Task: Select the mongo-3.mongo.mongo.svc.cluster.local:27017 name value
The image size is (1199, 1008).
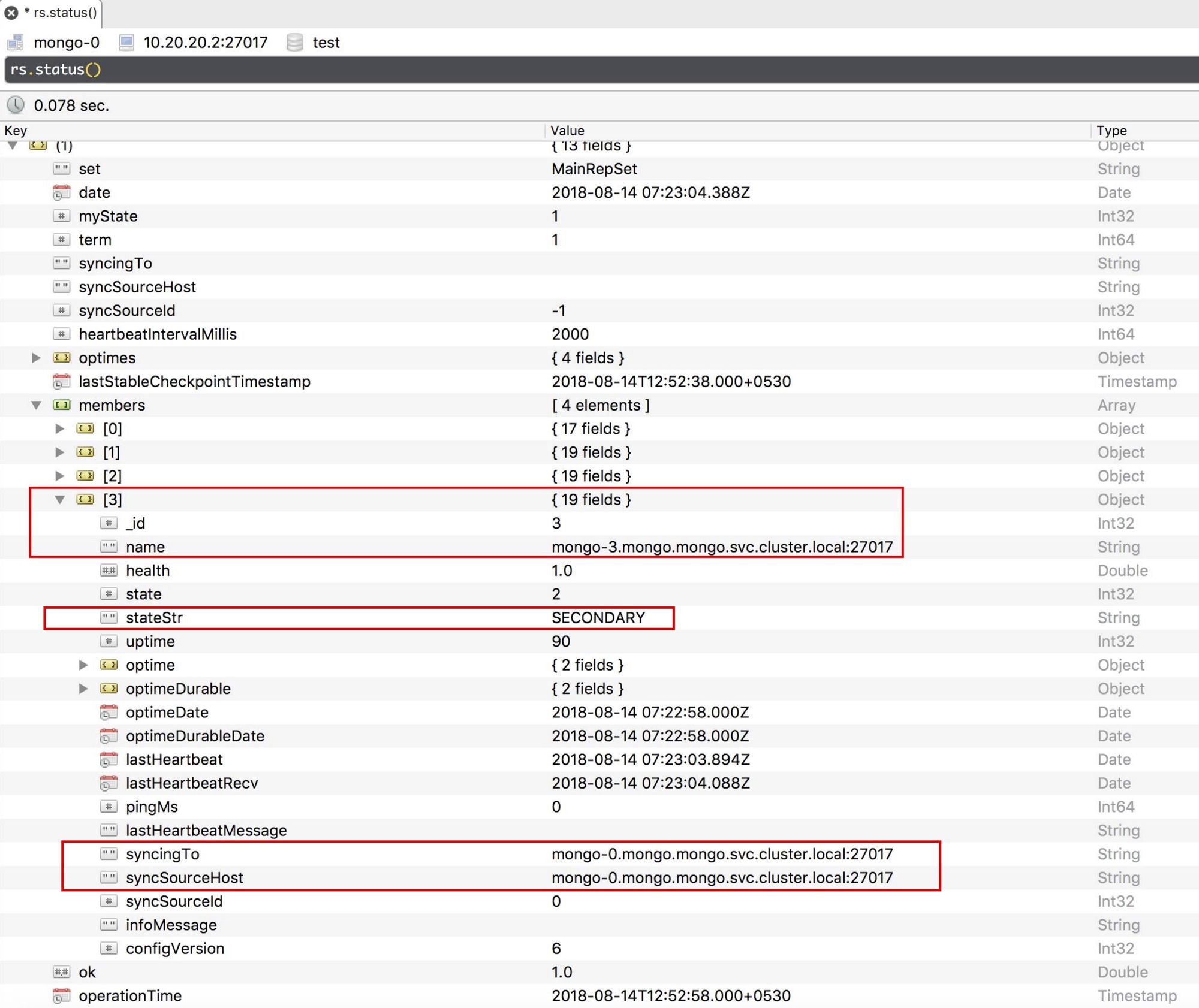Action: [x=722, y=547]
